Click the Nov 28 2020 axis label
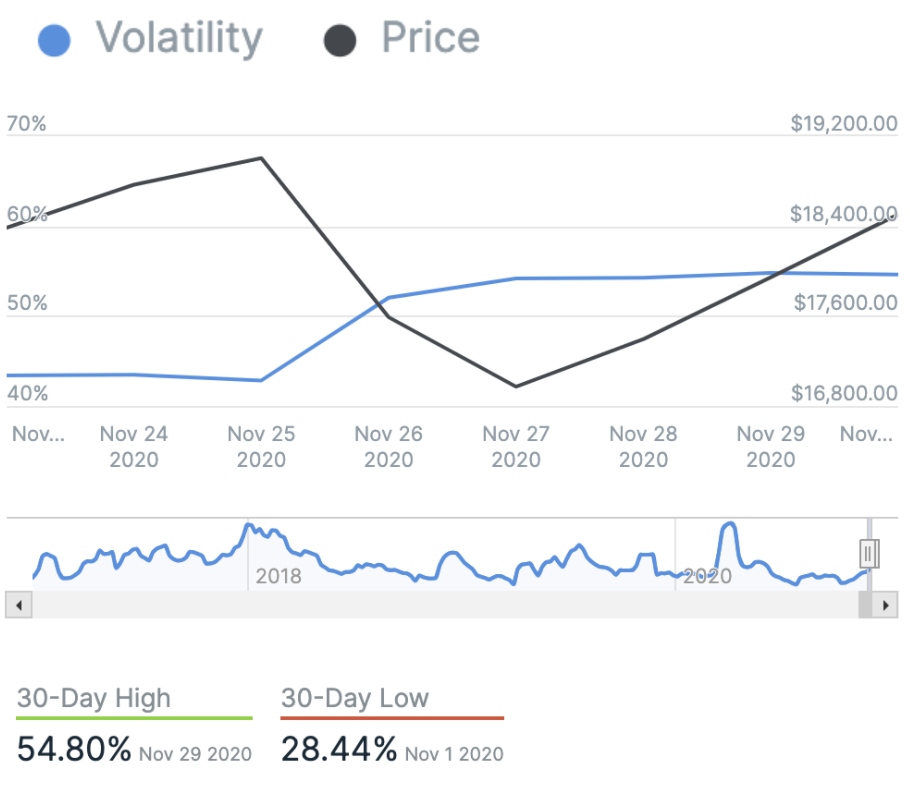The width and height of the screenshot is (910, 792). click(x=643, y=447)
